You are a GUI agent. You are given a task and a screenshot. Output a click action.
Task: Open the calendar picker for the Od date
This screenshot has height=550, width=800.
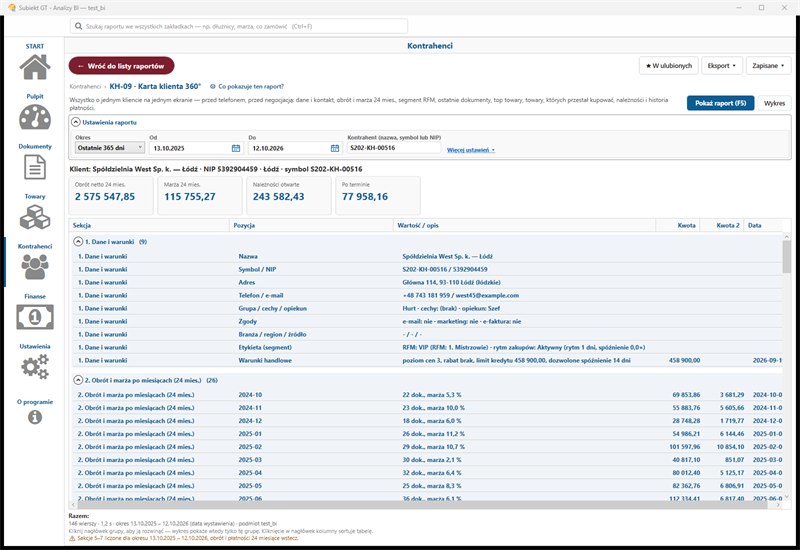[236, 148]
